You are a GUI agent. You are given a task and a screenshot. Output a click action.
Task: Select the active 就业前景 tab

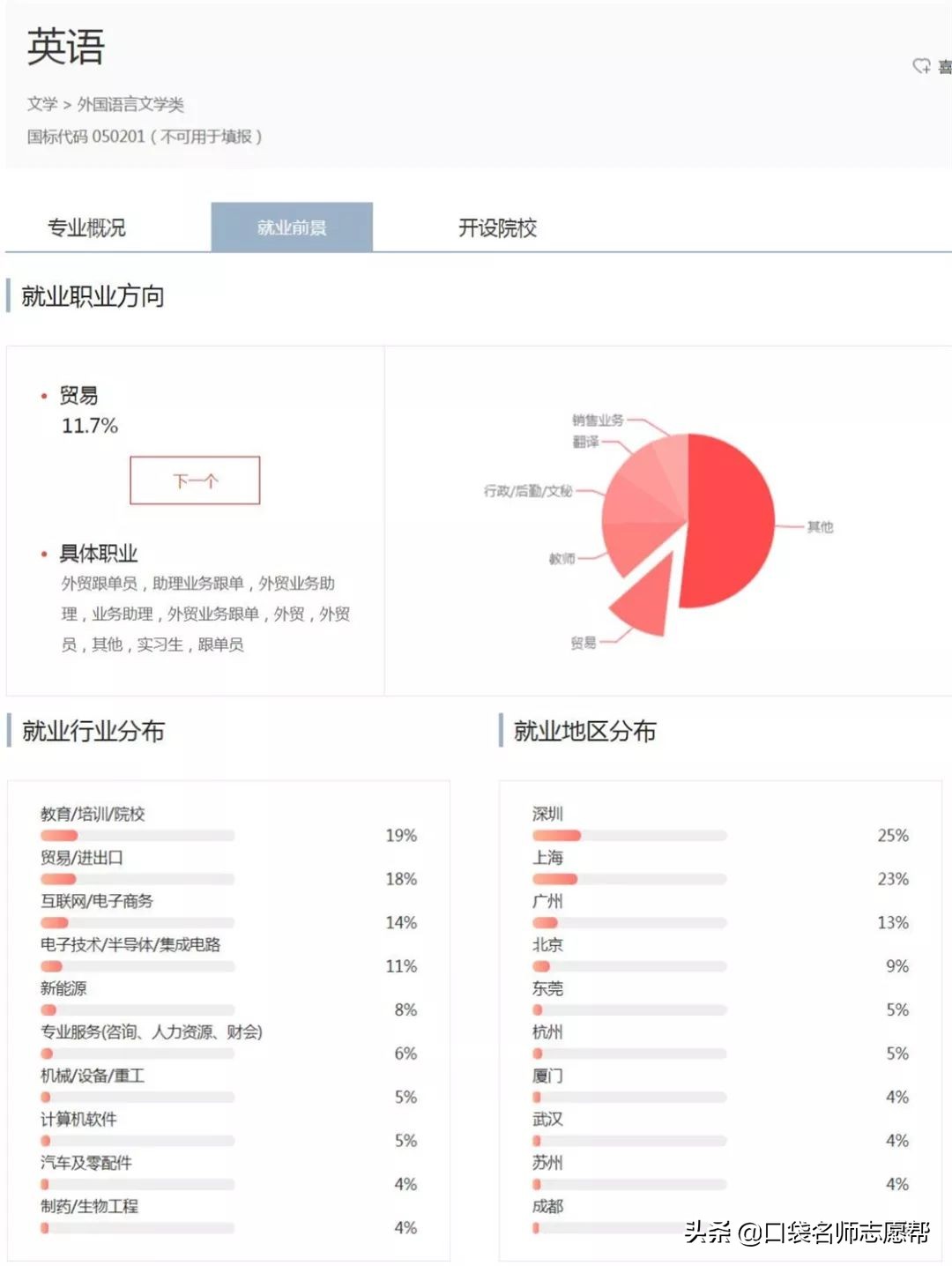tap(291, 227)
